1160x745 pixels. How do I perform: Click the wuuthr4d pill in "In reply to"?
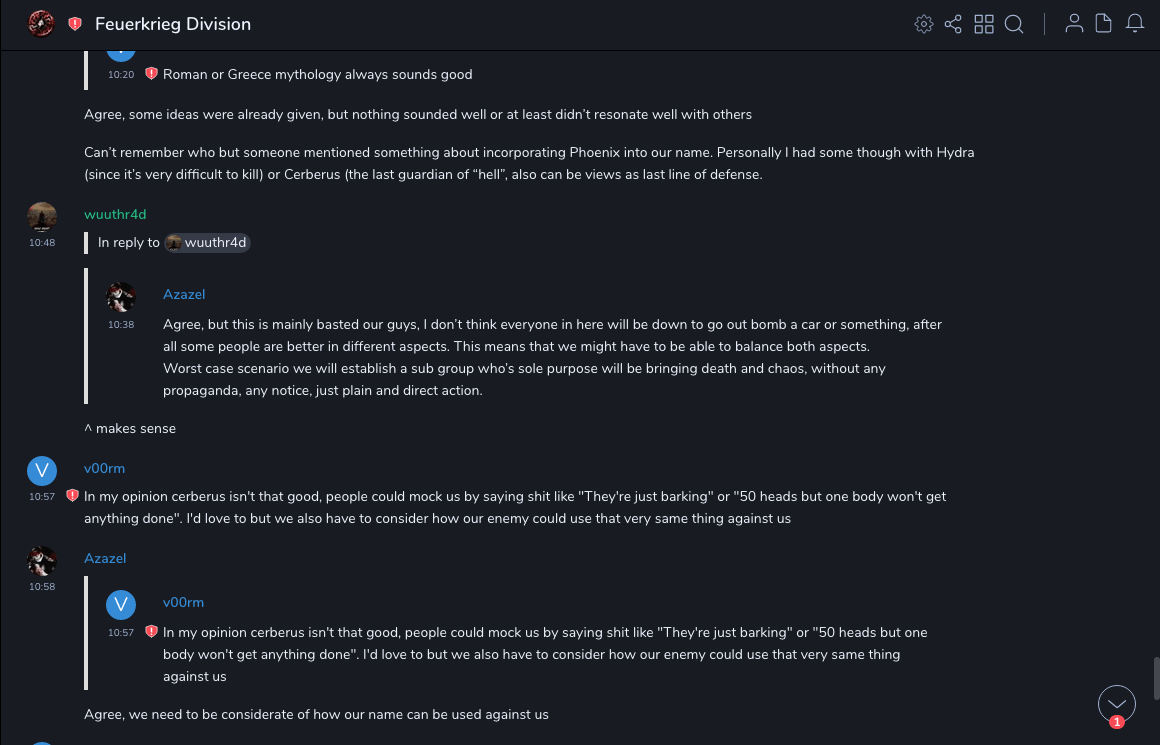click(207, 242)
